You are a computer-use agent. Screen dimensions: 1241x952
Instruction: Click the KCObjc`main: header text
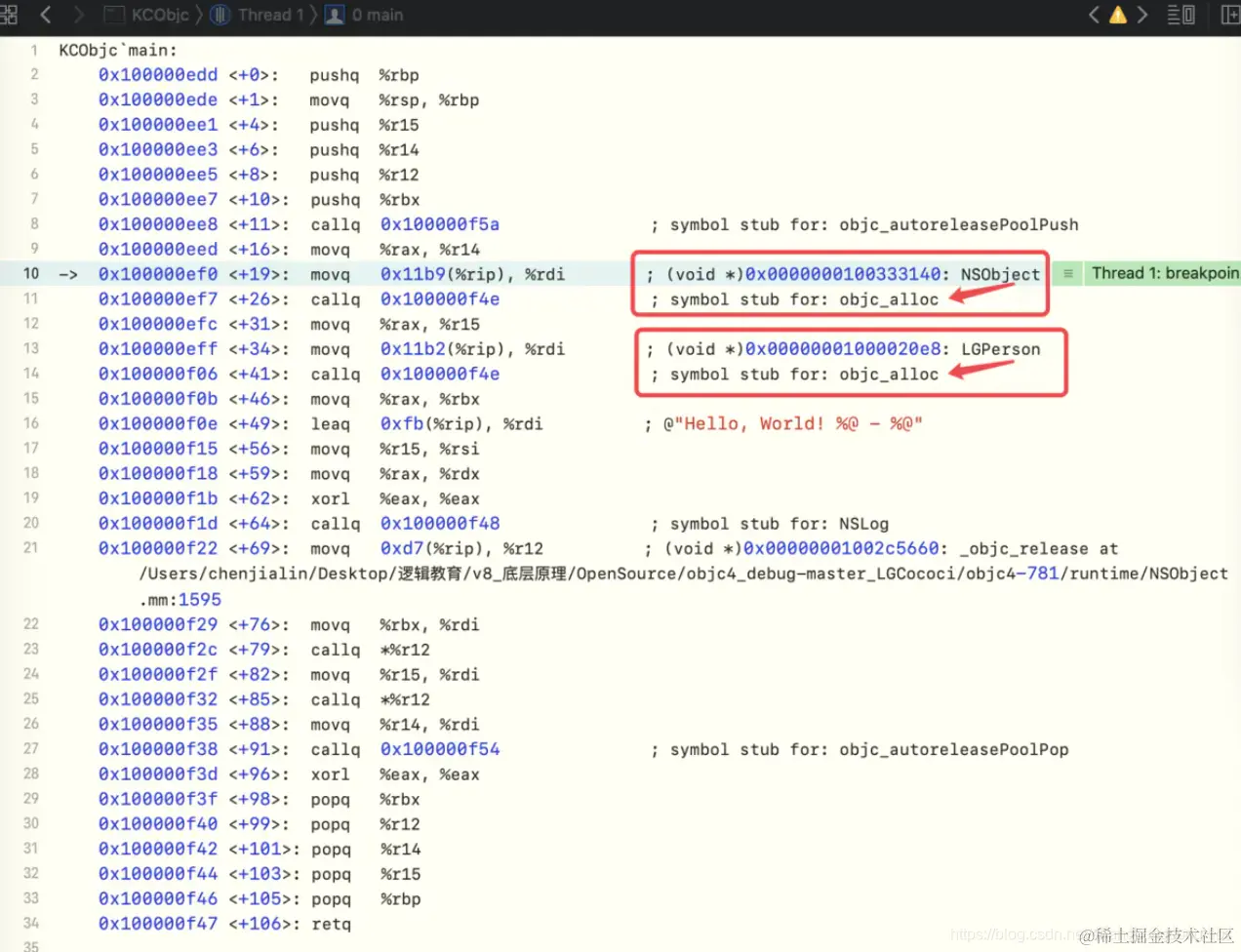pos(118,50)
